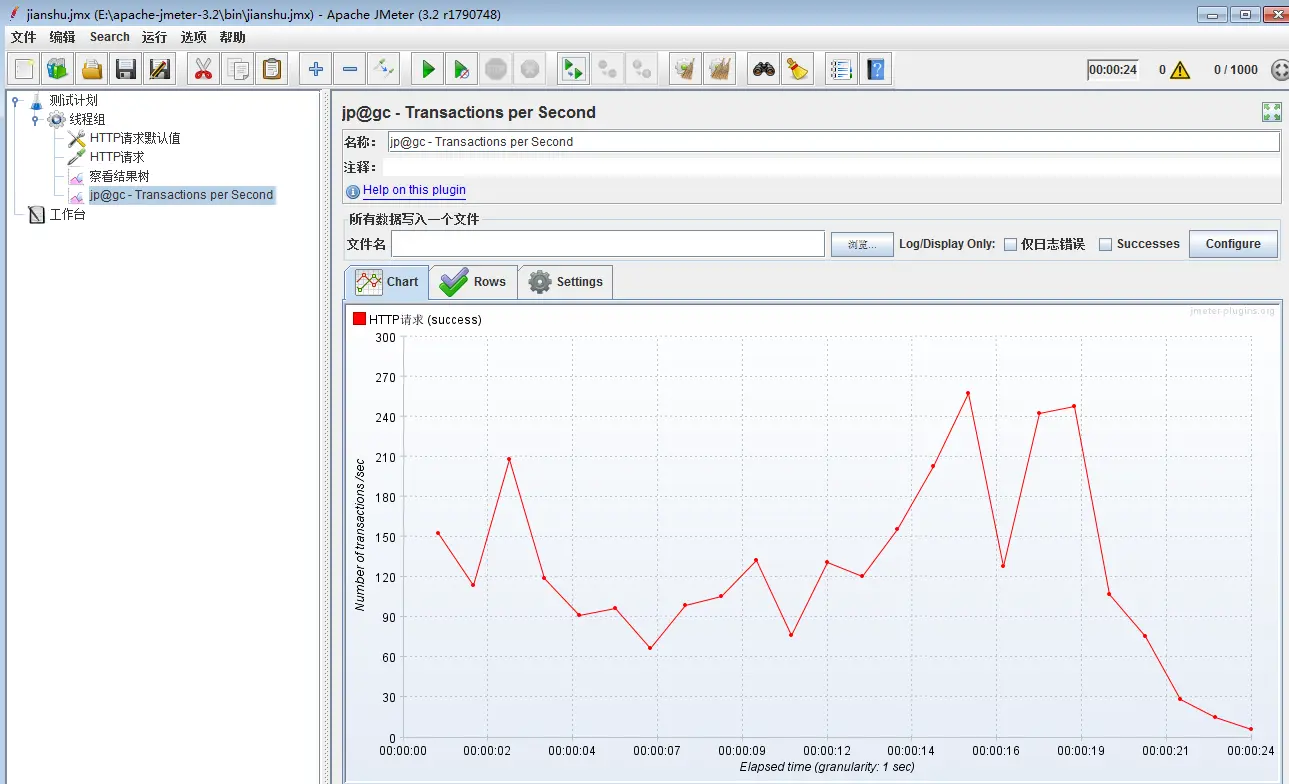
Task: Click the 0 / 1000 thread count
Action: coord(1236,70)
